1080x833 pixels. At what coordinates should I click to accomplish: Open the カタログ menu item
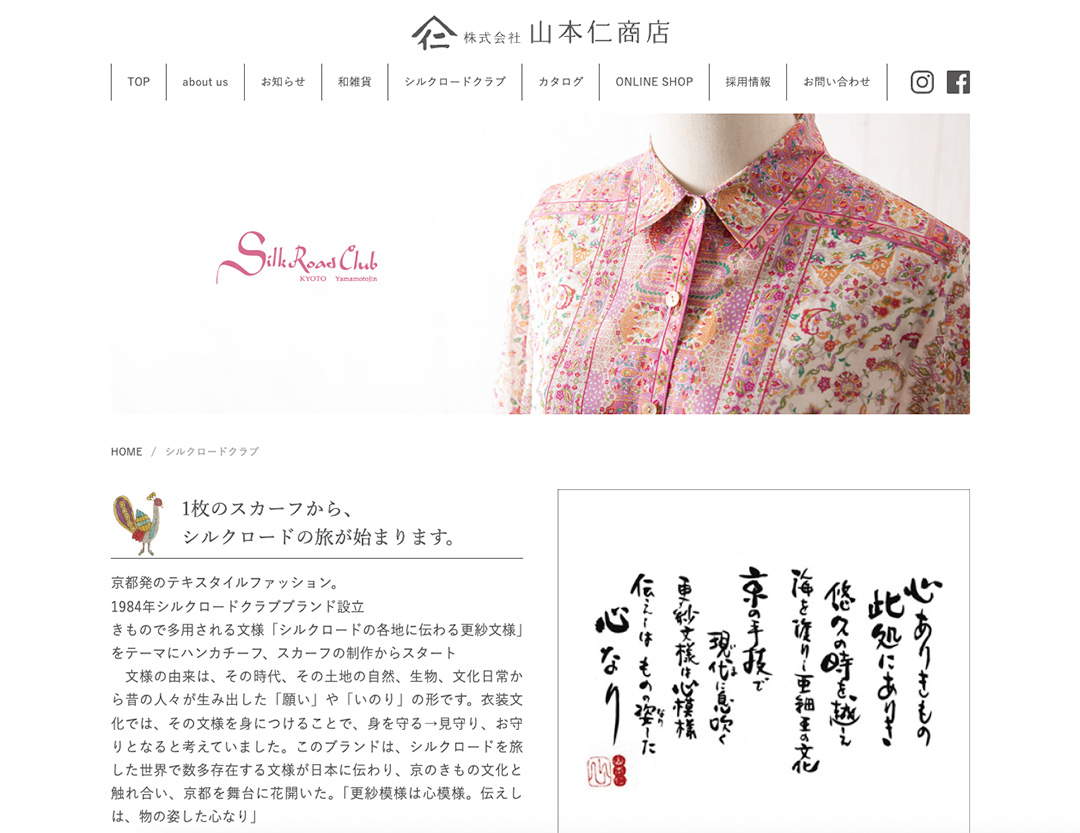coord(561,82)
